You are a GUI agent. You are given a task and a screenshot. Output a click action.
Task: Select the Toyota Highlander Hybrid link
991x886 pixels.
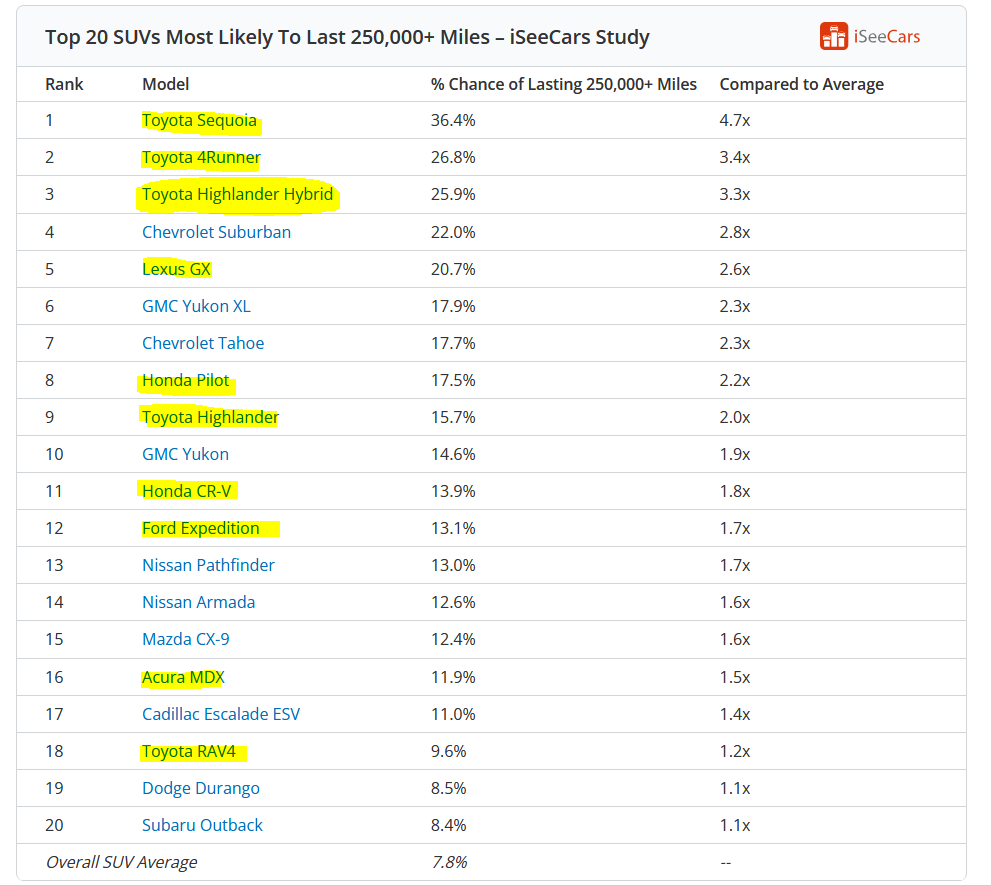[x=237, y=194]
